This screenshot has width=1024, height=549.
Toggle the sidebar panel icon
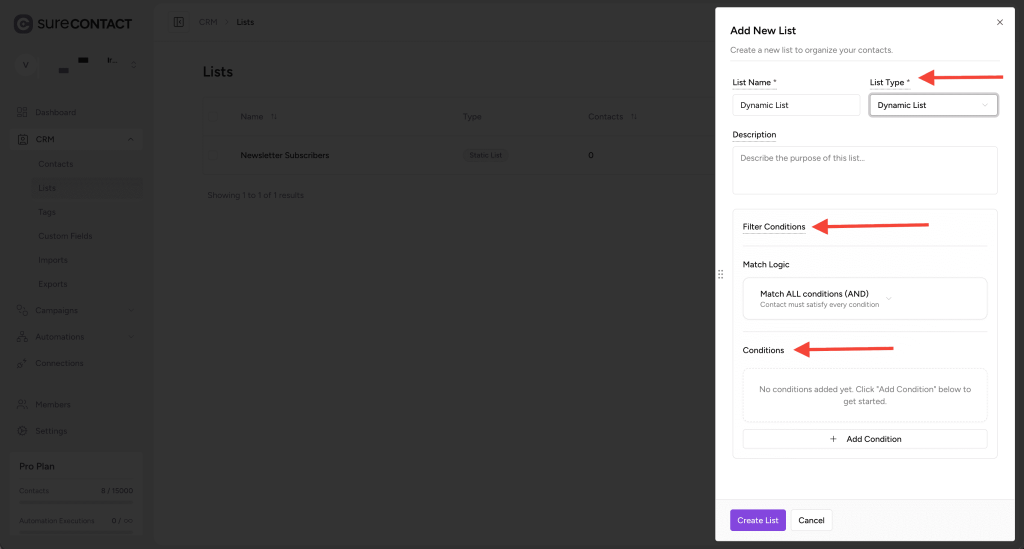pos(178,22)
